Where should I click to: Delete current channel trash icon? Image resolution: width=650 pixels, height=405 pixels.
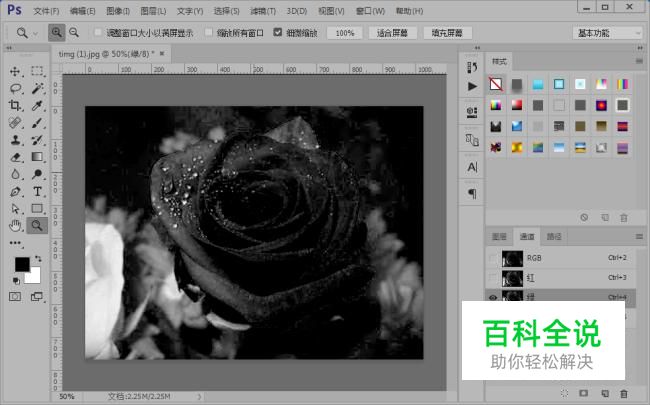click(x=623, y=393)
